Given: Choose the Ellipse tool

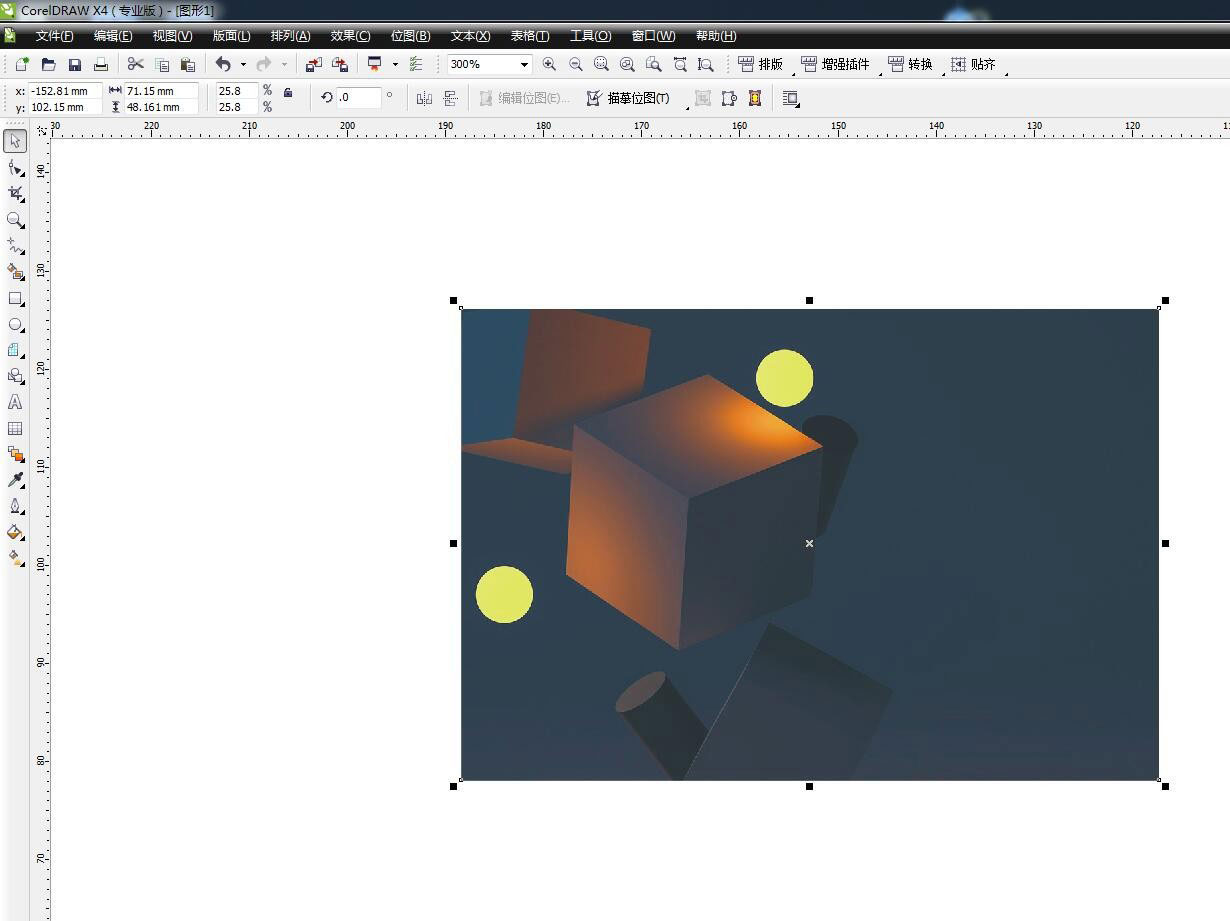Looking at the screenshot, I should (x=15, y=324).
